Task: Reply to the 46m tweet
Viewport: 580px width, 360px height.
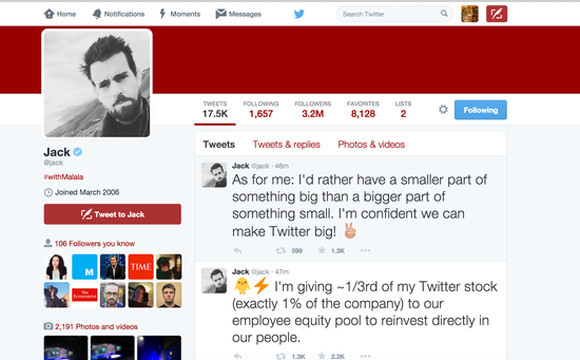Action: 237,251
